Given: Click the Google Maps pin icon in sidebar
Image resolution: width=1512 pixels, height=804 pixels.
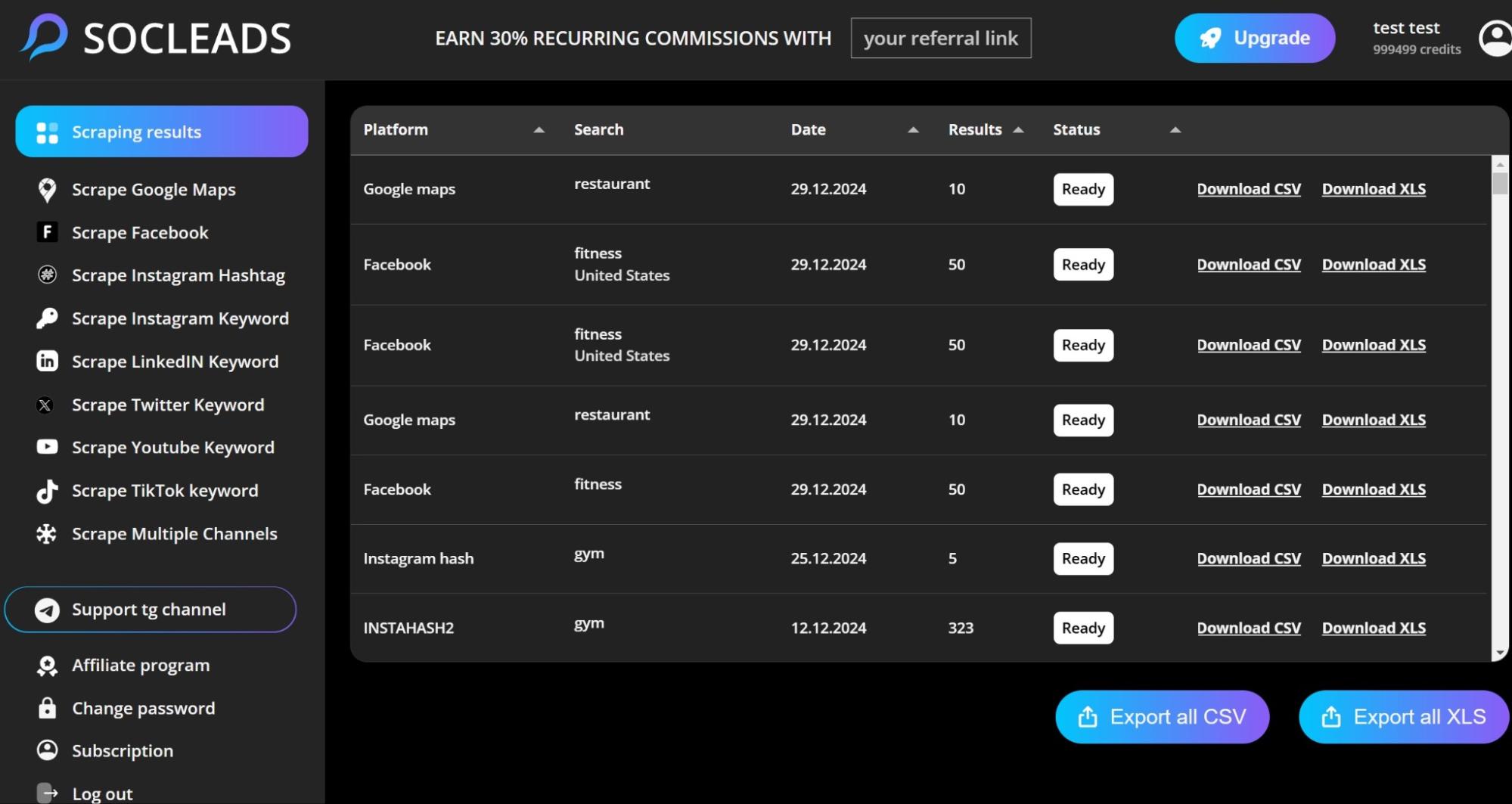Looking at the screenshot, I should [x=47, y=190].
